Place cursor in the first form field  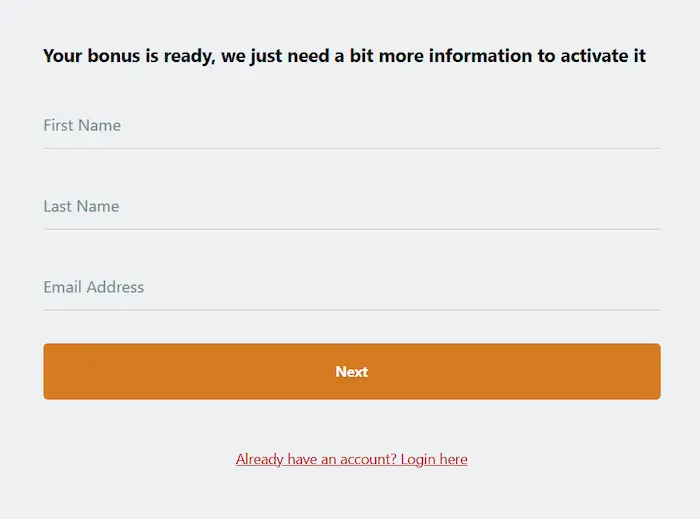[x=352, y=126]
